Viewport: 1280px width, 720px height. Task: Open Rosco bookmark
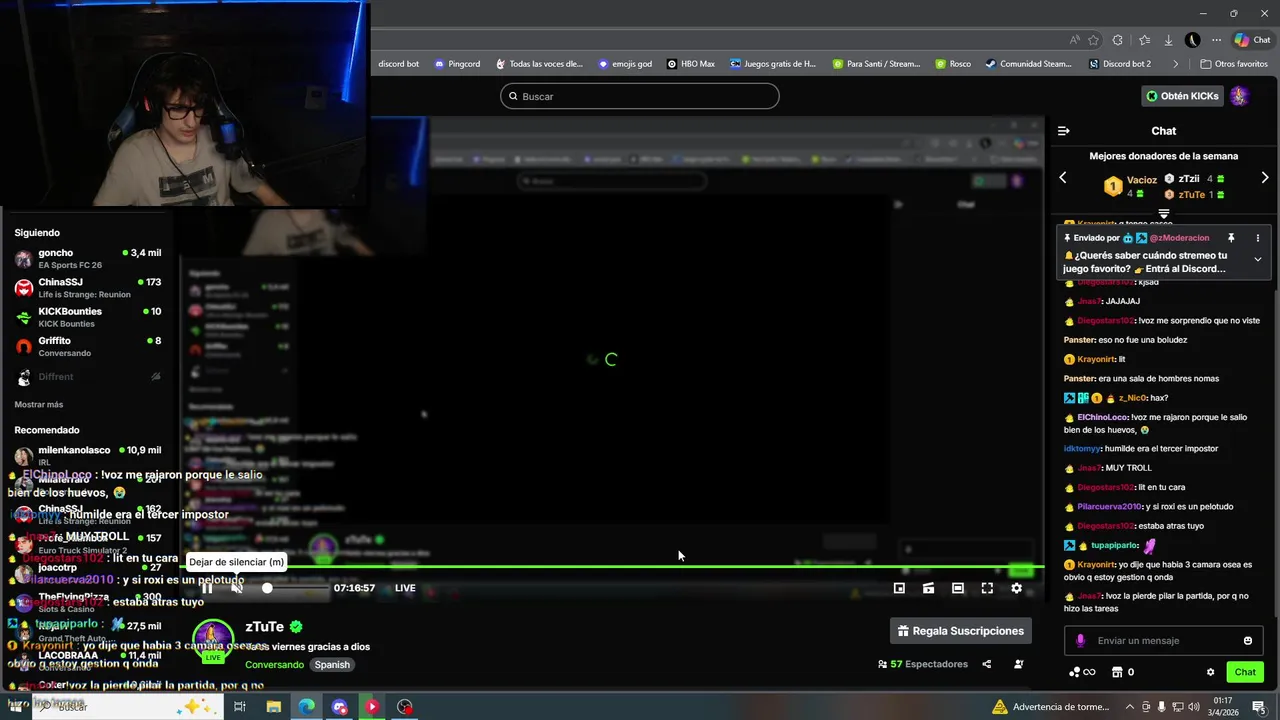(x=953, y=64)
